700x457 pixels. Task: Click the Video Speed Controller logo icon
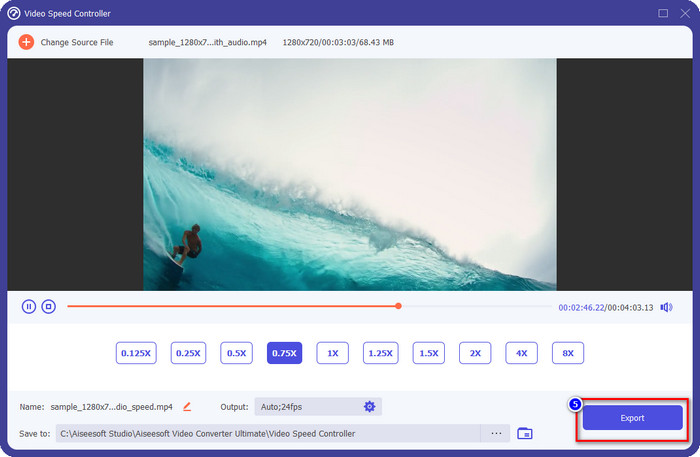[x=14, y=13]
